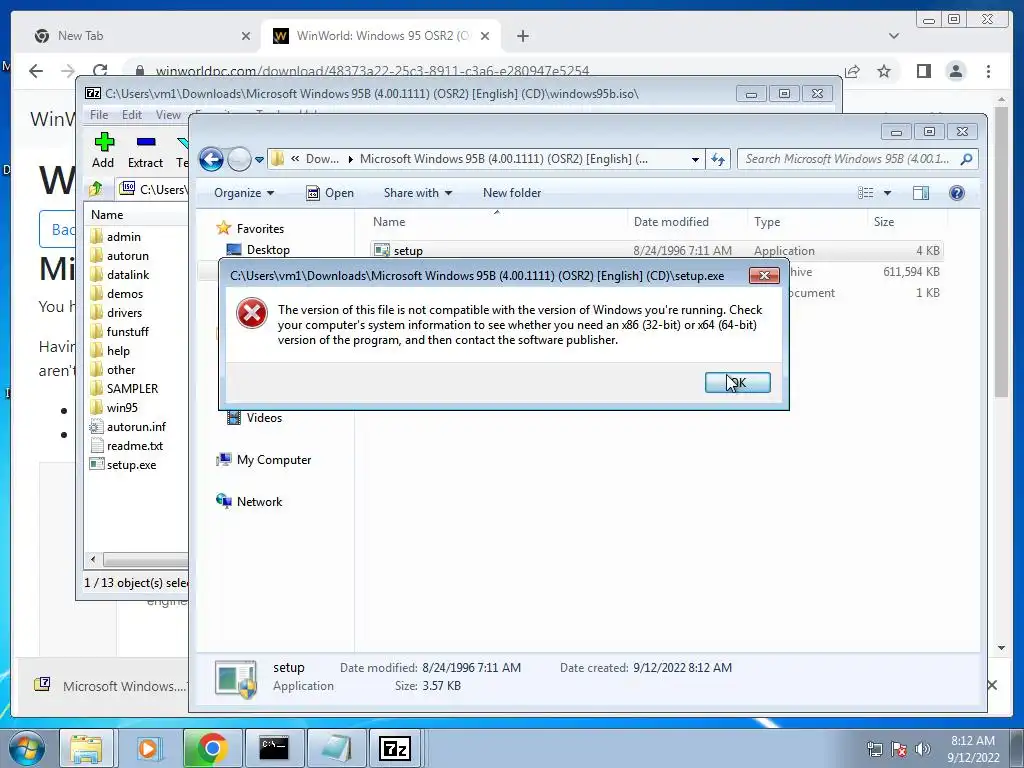Select the SAMPLER folder in 7-Zip

[x=132, y=388]
